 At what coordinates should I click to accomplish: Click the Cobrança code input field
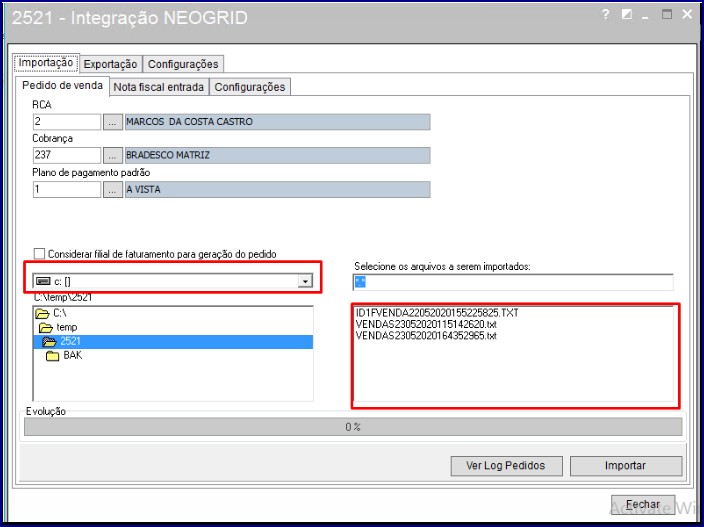click(x=67, y=155)
